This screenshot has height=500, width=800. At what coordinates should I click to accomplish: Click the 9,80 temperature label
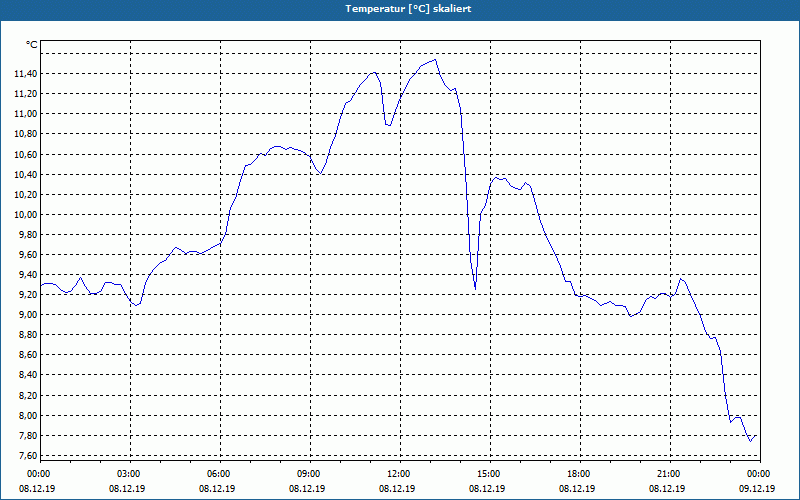pyautogui.click(x=28, y=235)
